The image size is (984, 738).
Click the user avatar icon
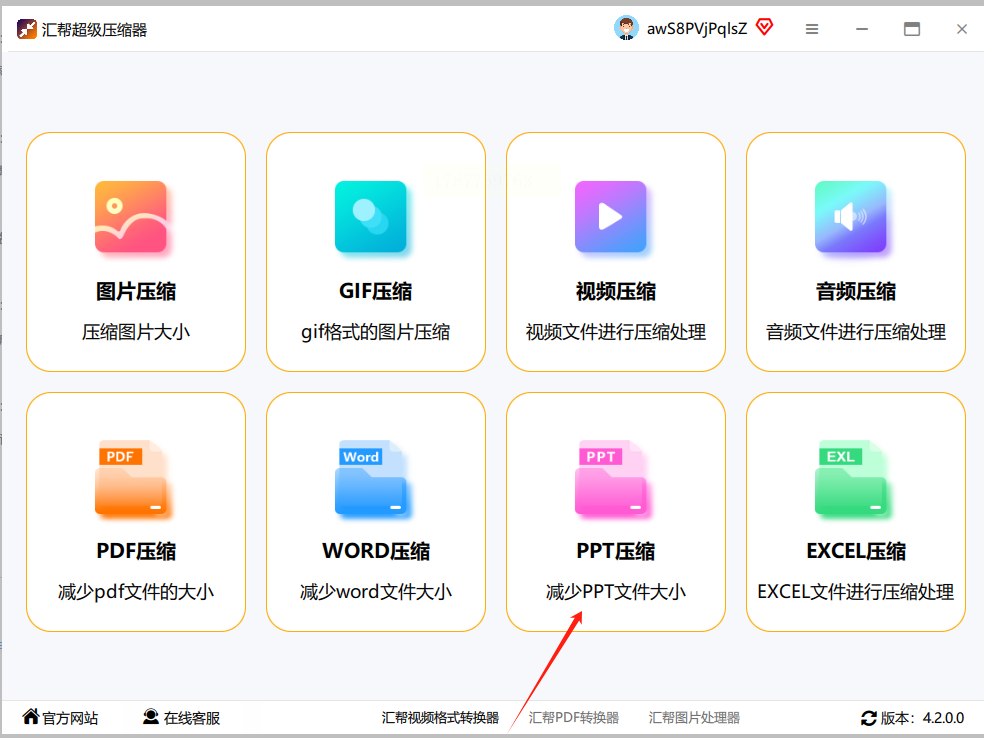(626, 28)
